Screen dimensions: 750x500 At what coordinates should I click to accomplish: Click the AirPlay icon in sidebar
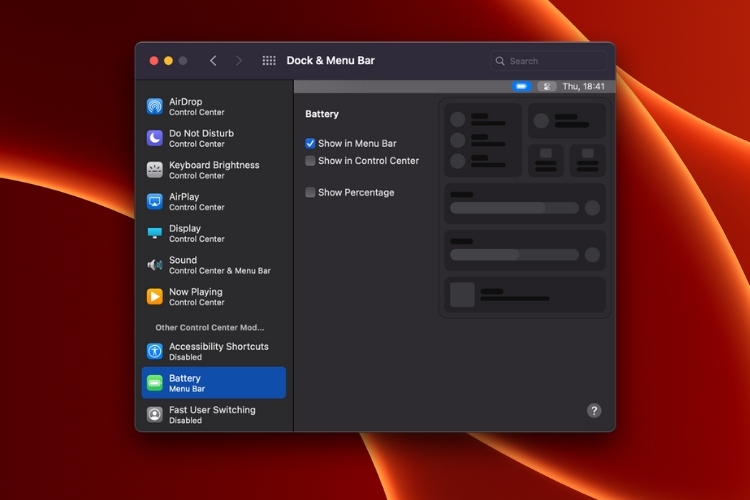pyautogui.click(x=155, y=202)
